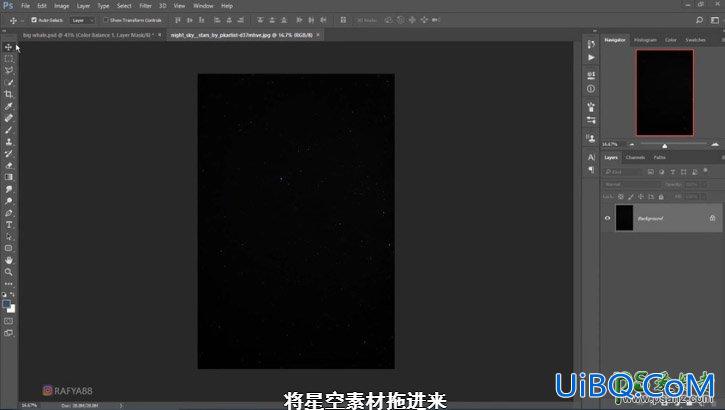Select the Eraser tool
725x410 pixels.
pos(8,165)
